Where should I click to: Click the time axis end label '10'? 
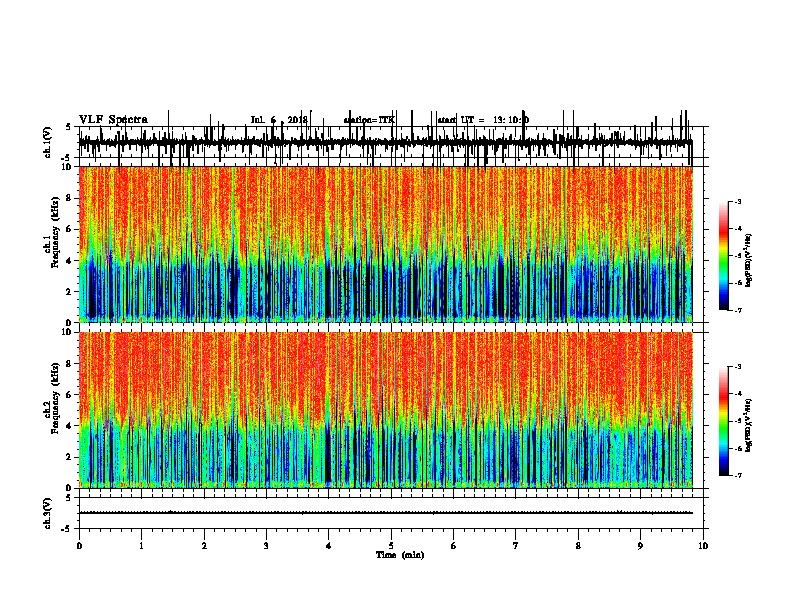[703, 546]
